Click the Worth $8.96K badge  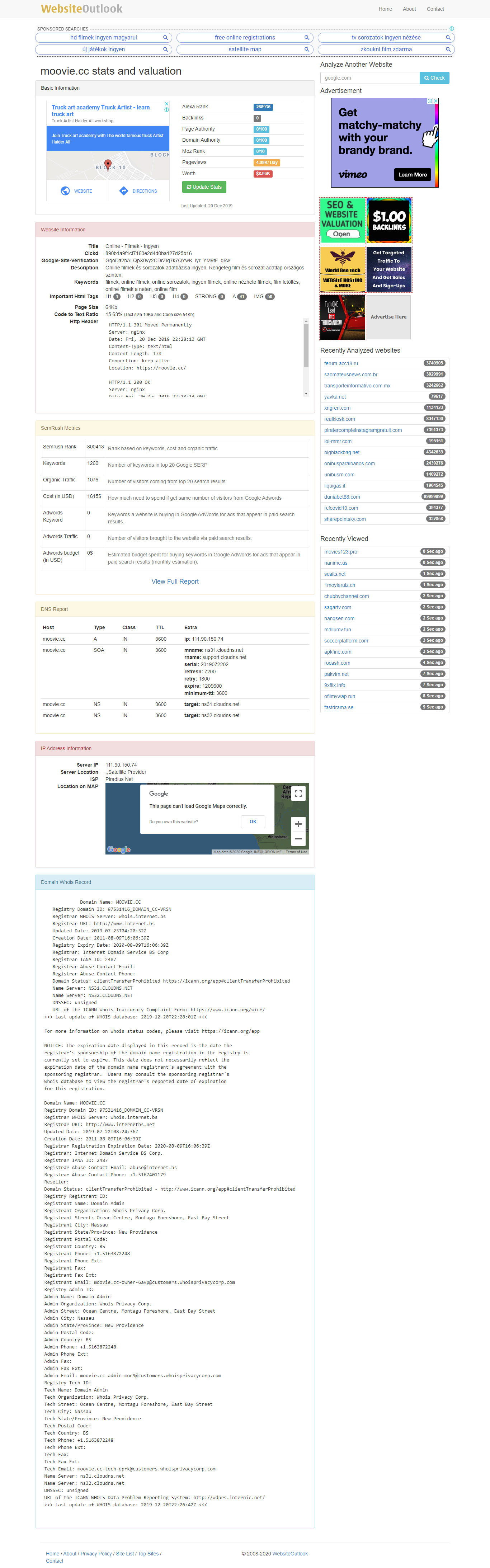(x=263, y=174)
